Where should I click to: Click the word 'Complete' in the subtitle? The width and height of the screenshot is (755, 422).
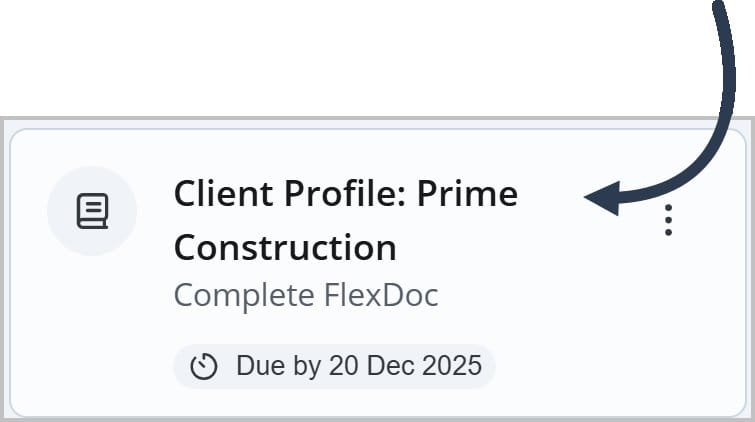pyautogui.click(x=244, y=295)
